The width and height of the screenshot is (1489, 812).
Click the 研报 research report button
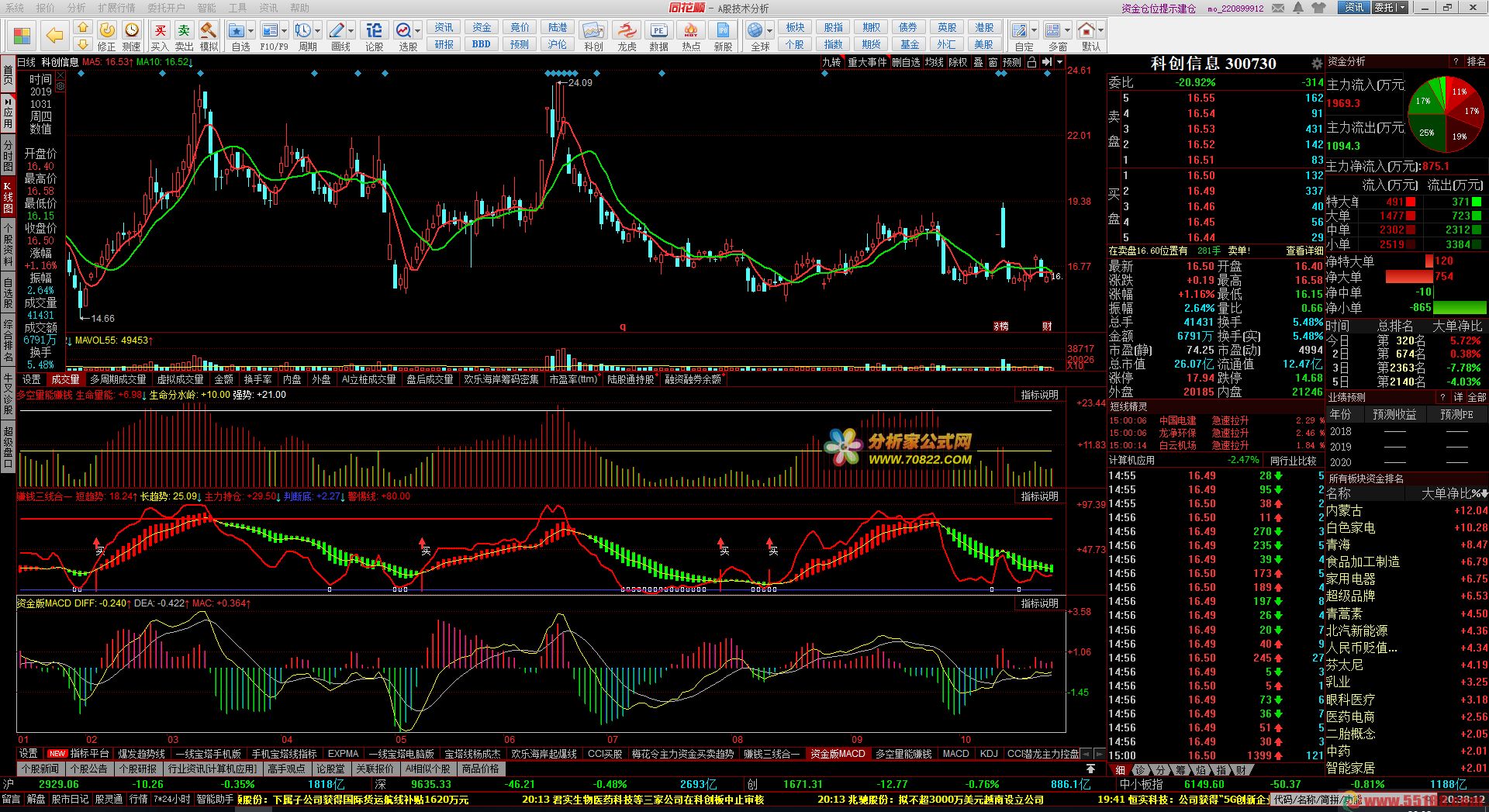444,44
